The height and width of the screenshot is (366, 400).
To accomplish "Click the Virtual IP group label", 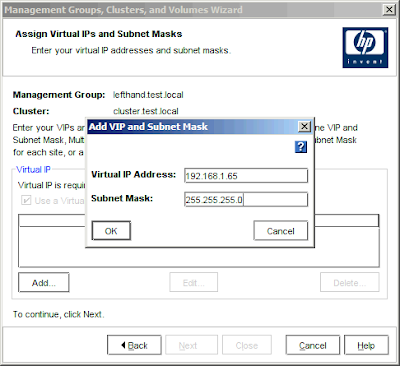I will click(33, 170).
